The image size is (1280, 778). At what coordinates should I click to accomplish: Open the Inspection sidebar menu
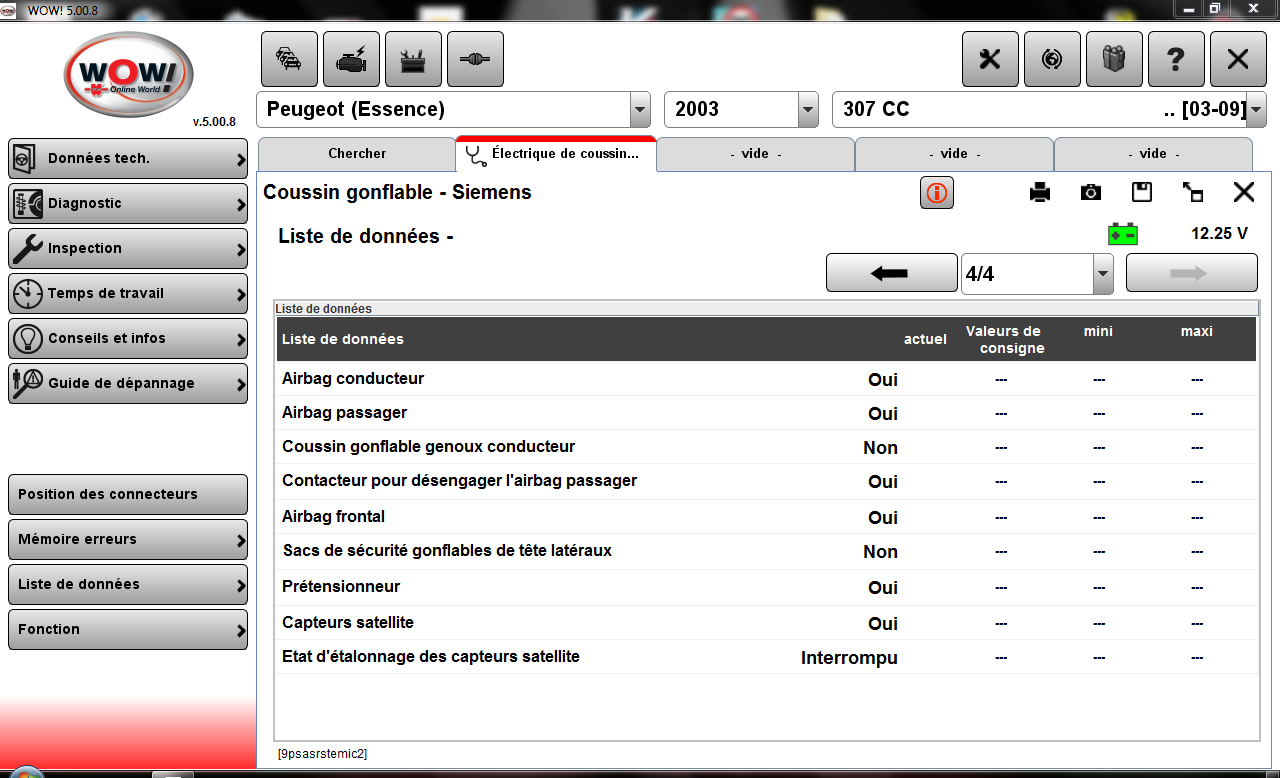click(x=128, y=248)
